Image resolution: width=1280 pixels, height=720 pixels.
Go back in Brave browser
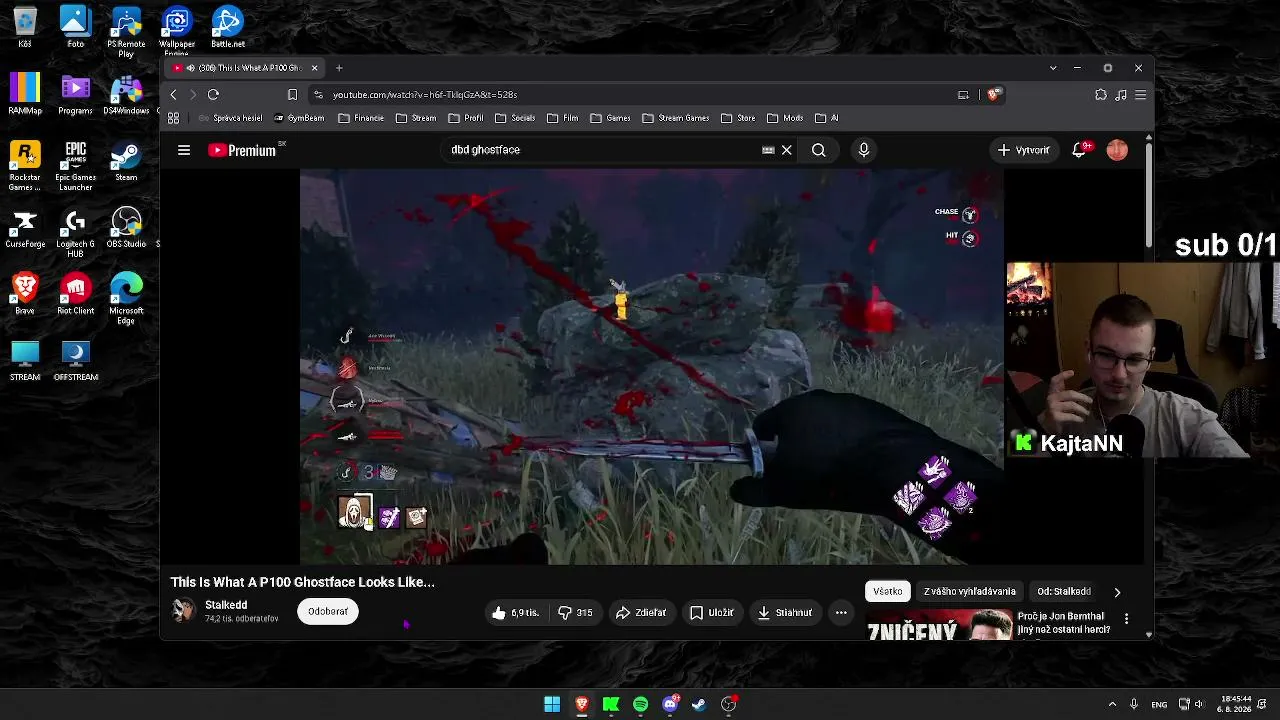[x=173, y=94]
